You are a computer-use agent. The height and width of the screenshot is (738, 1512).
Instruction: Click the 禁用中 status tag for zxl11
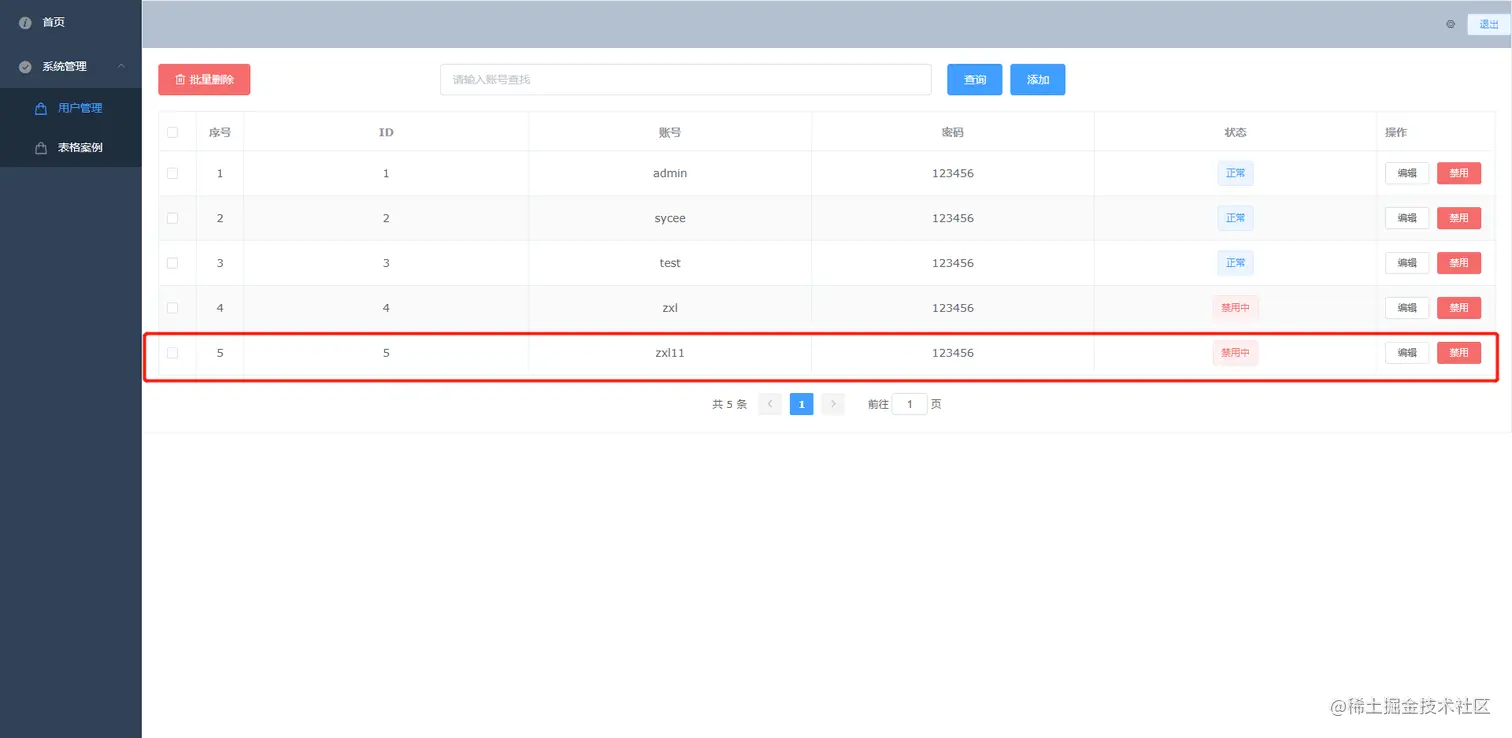(x=1235, y=353)
